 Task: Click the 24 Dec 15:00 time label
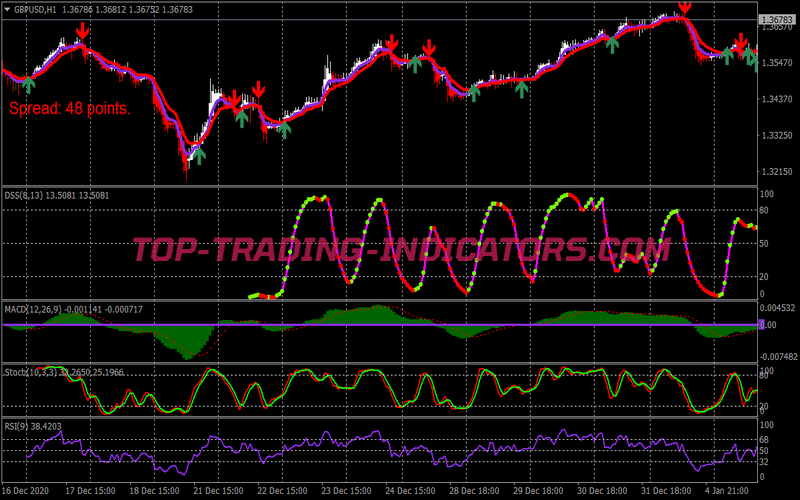pyautogui.click(x=410, y=491)
